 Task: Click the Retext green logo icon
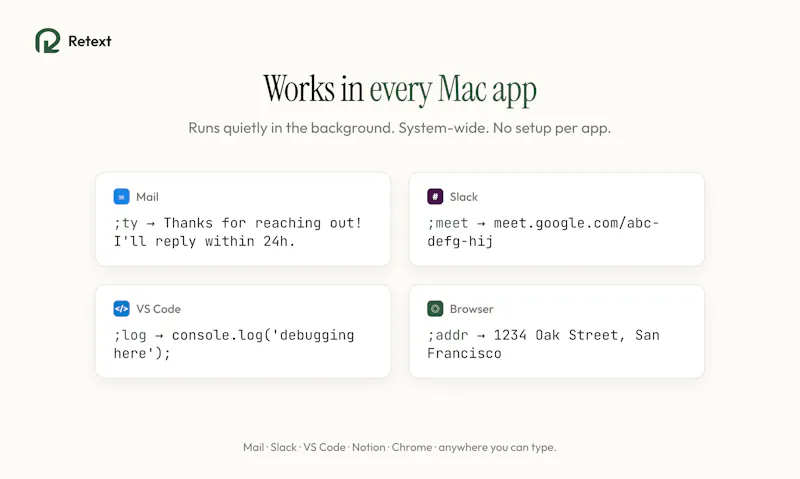[47, 41]
